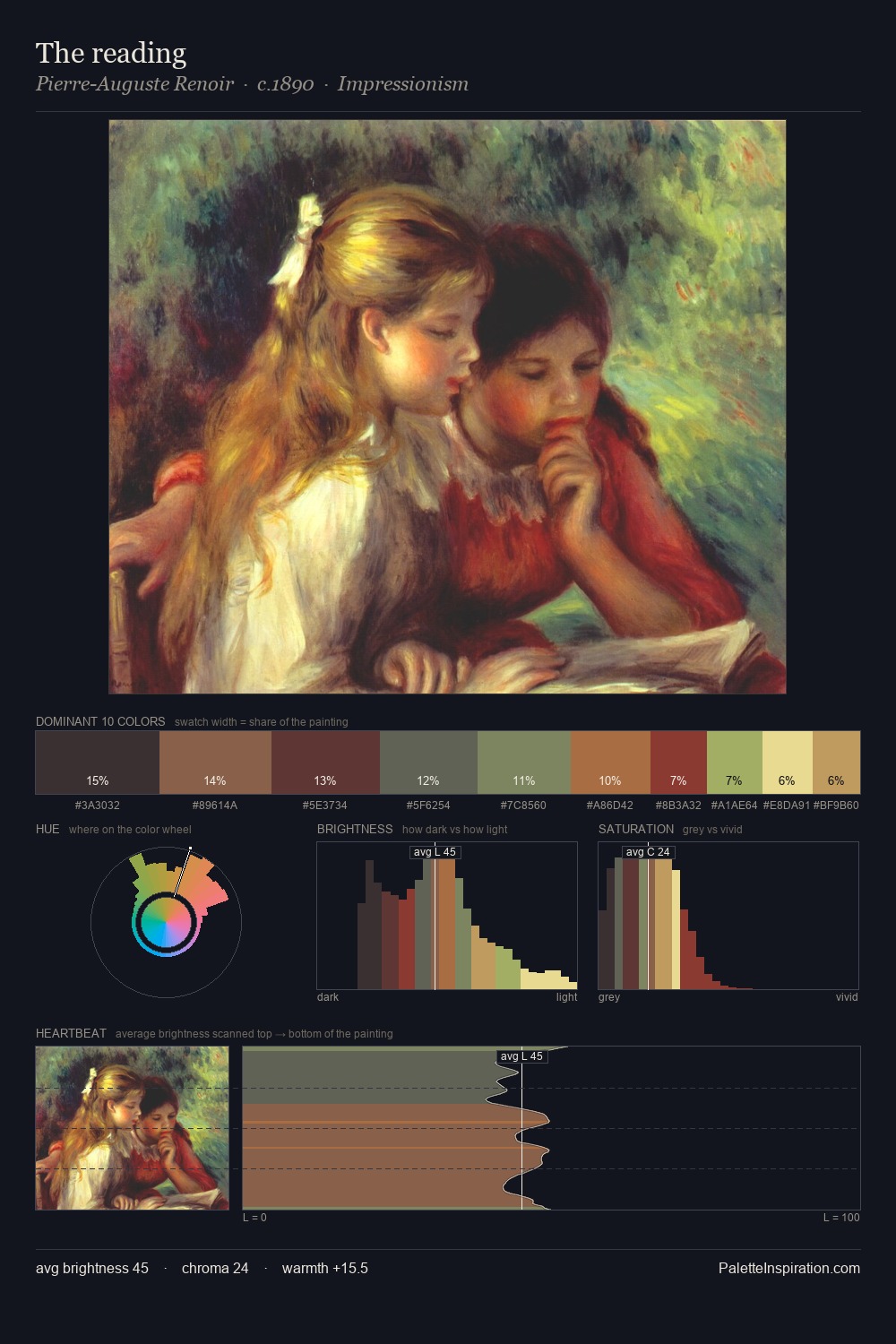Click the 'Impressionism' style text
This screenshot has width=896, height=1344.
point(403,84)
